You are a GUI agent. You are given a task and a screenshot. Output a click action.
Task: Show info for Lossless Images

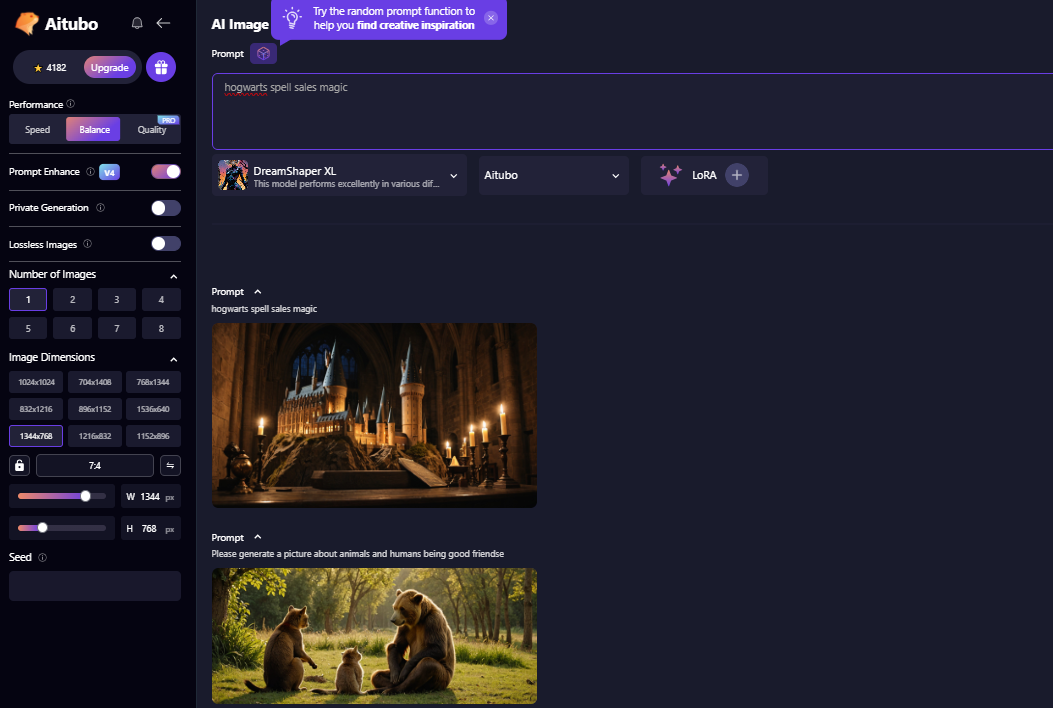pyautogui.click(x=87, y=244)
